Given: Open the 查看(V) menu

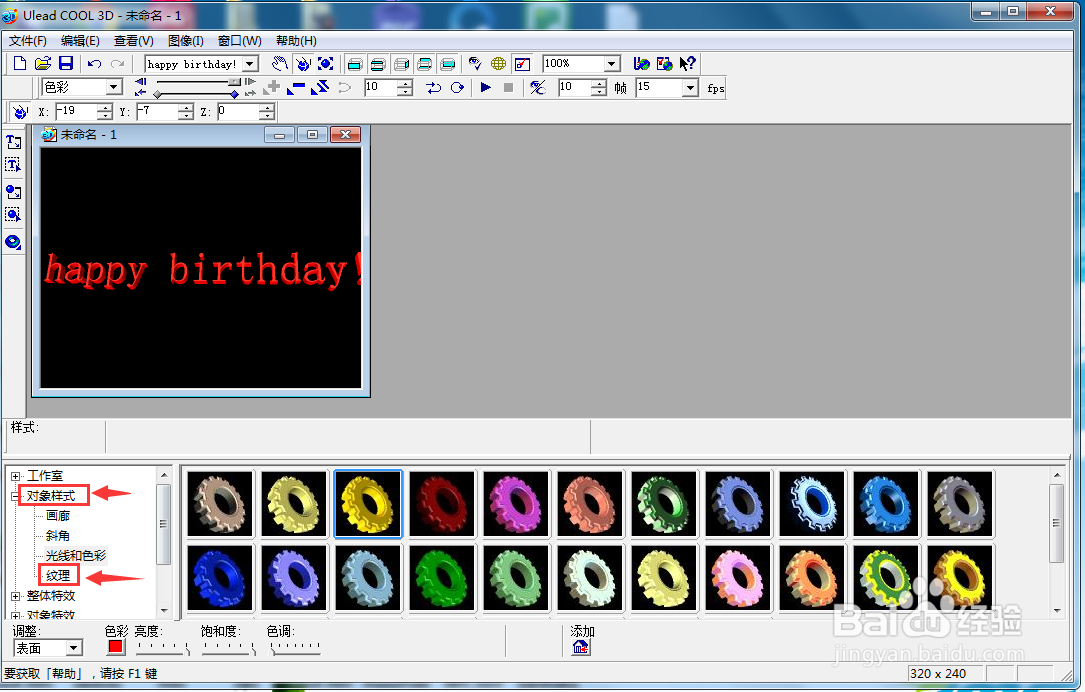Looking at the screenshot, I should 134,41.
